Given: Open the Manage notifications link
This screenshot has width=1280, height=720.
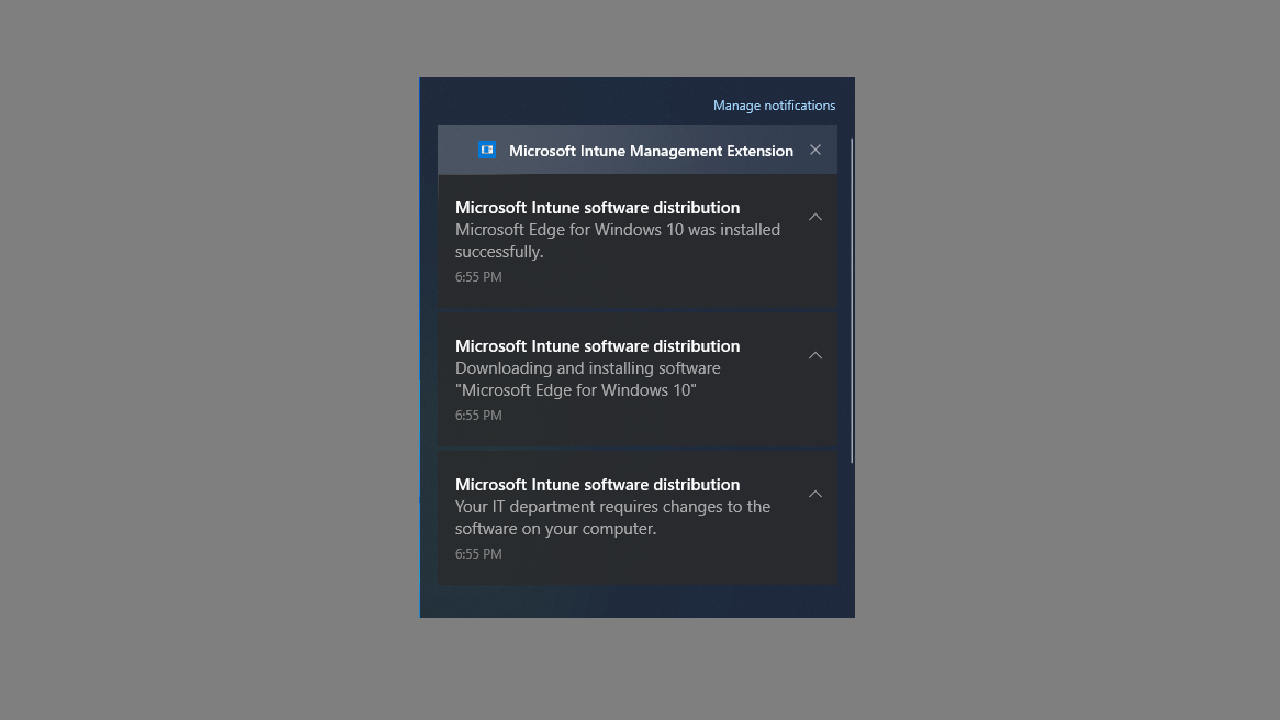Looking at the screenshot, I should click(773, 105).
